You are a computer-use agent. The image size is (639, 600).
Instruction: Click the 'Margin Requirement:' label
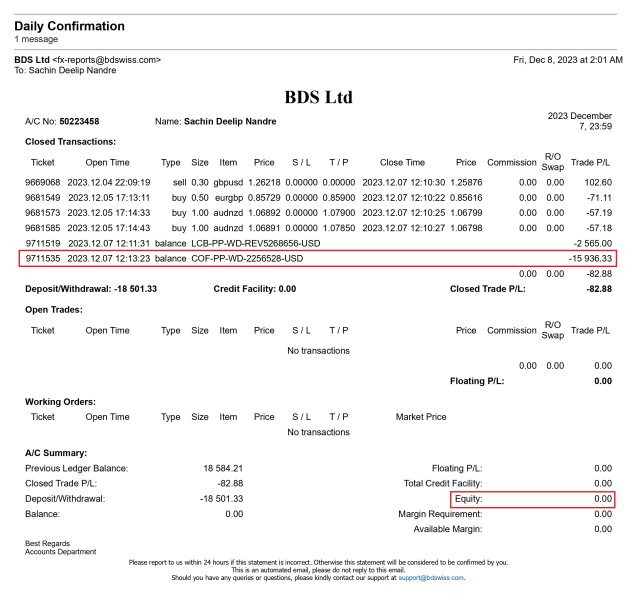440,514
